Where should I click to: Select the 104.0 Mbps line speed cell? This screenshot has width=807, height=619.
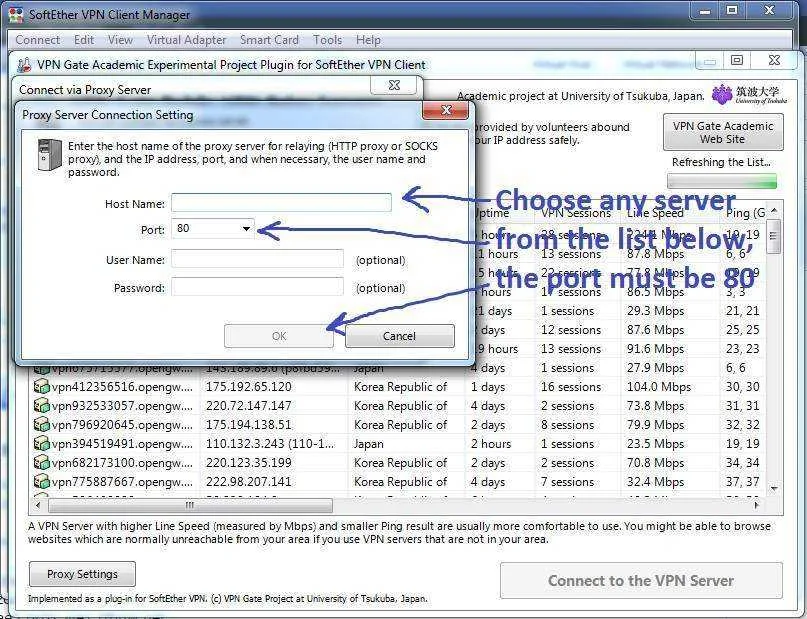(x=659, y=386)
